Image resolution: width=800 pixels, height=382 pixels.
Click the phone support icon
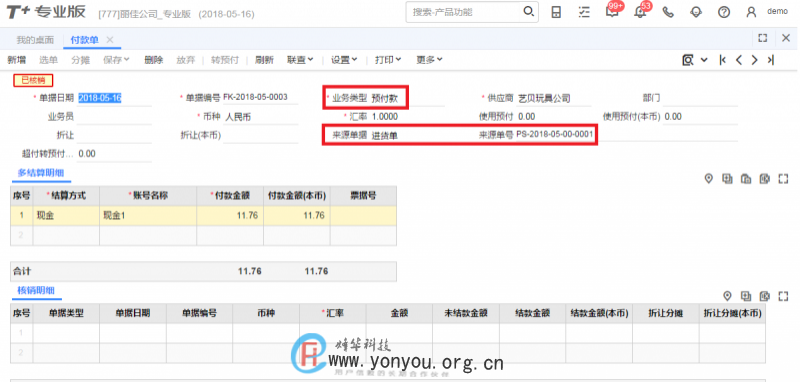668,12
